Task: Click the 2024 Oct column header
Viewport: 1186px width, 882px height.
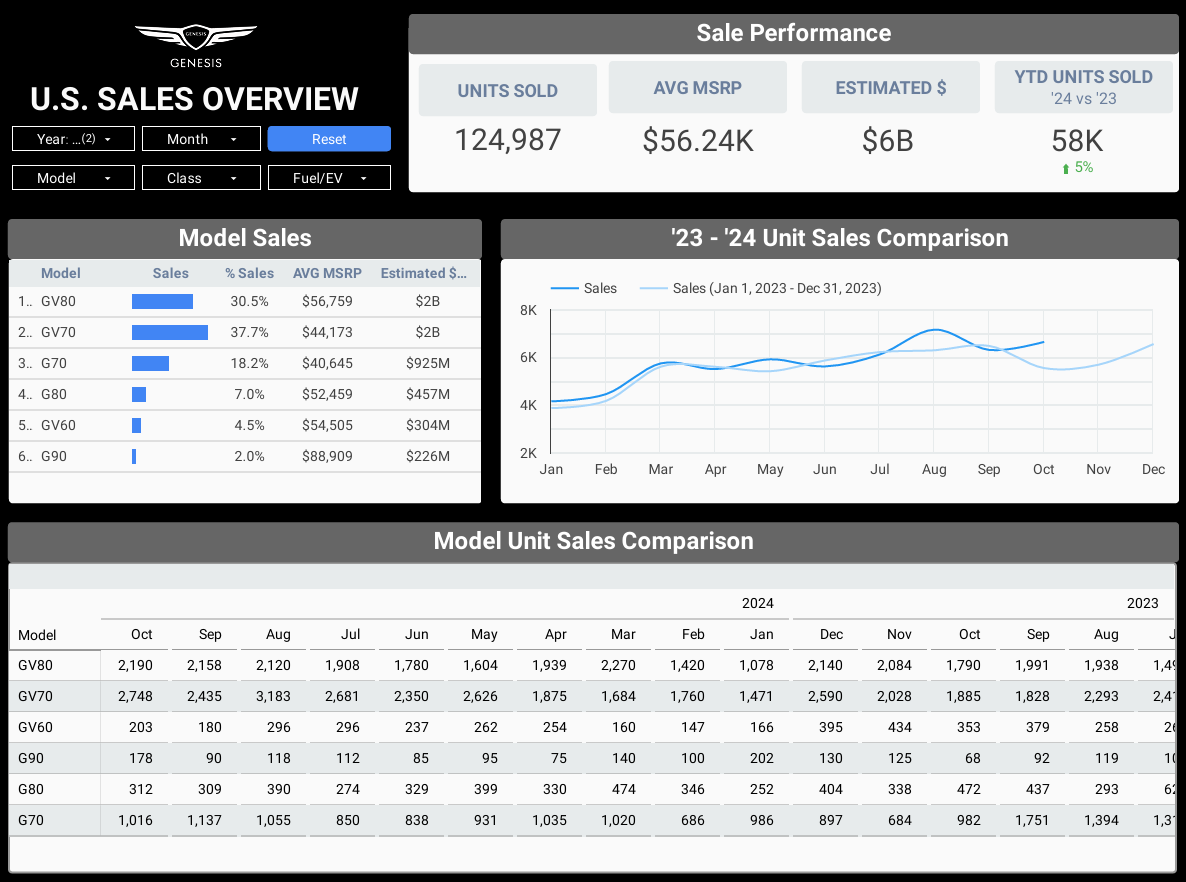Action: [x=141, y=634]
